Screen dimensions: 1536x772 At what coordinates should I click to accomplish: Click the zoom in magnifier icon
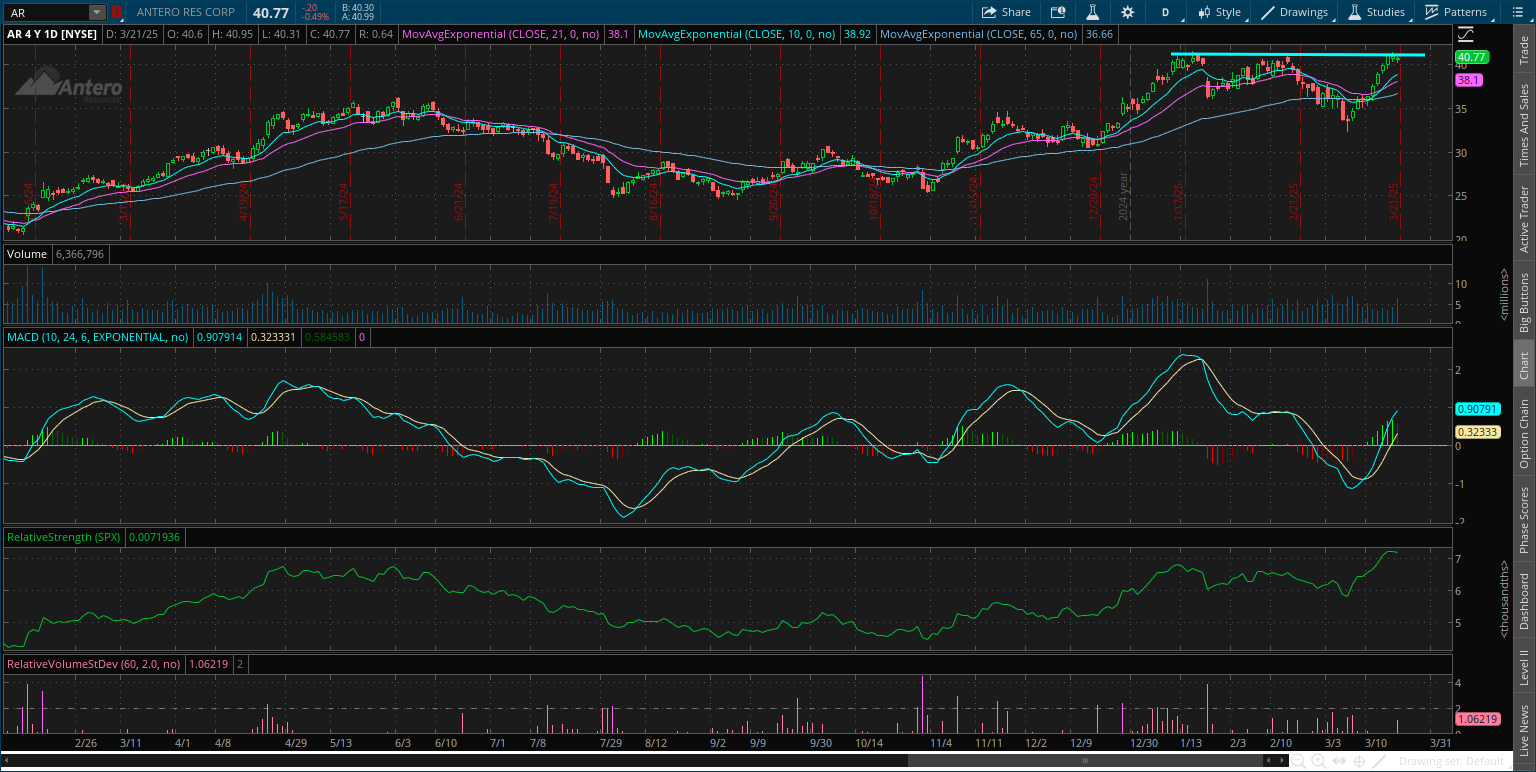pos(1320,761)
